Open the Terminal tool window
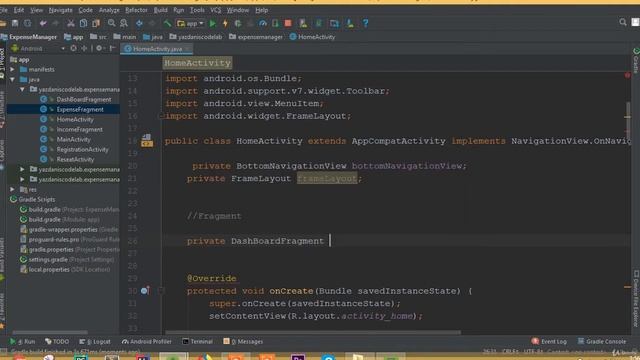This screenshot has width=640, height=360. (x=198, y=341)
